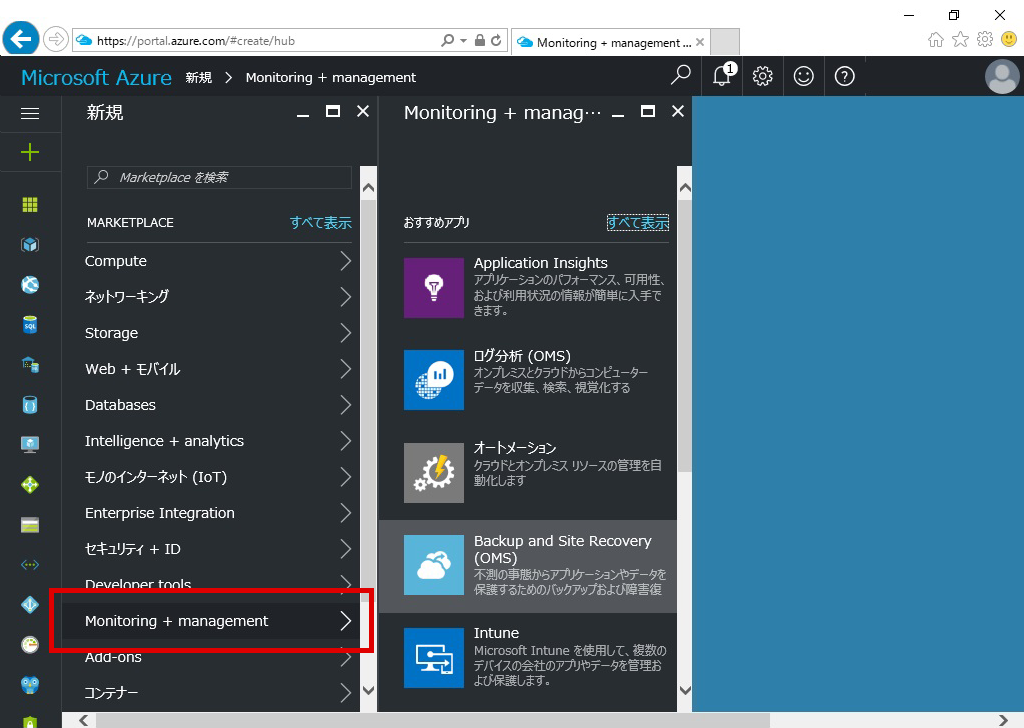Click horizontal scrollbar left arrow at bottom
This screenshot has height=728, width=1024.
pyautogui.click(x=83, y=720)
